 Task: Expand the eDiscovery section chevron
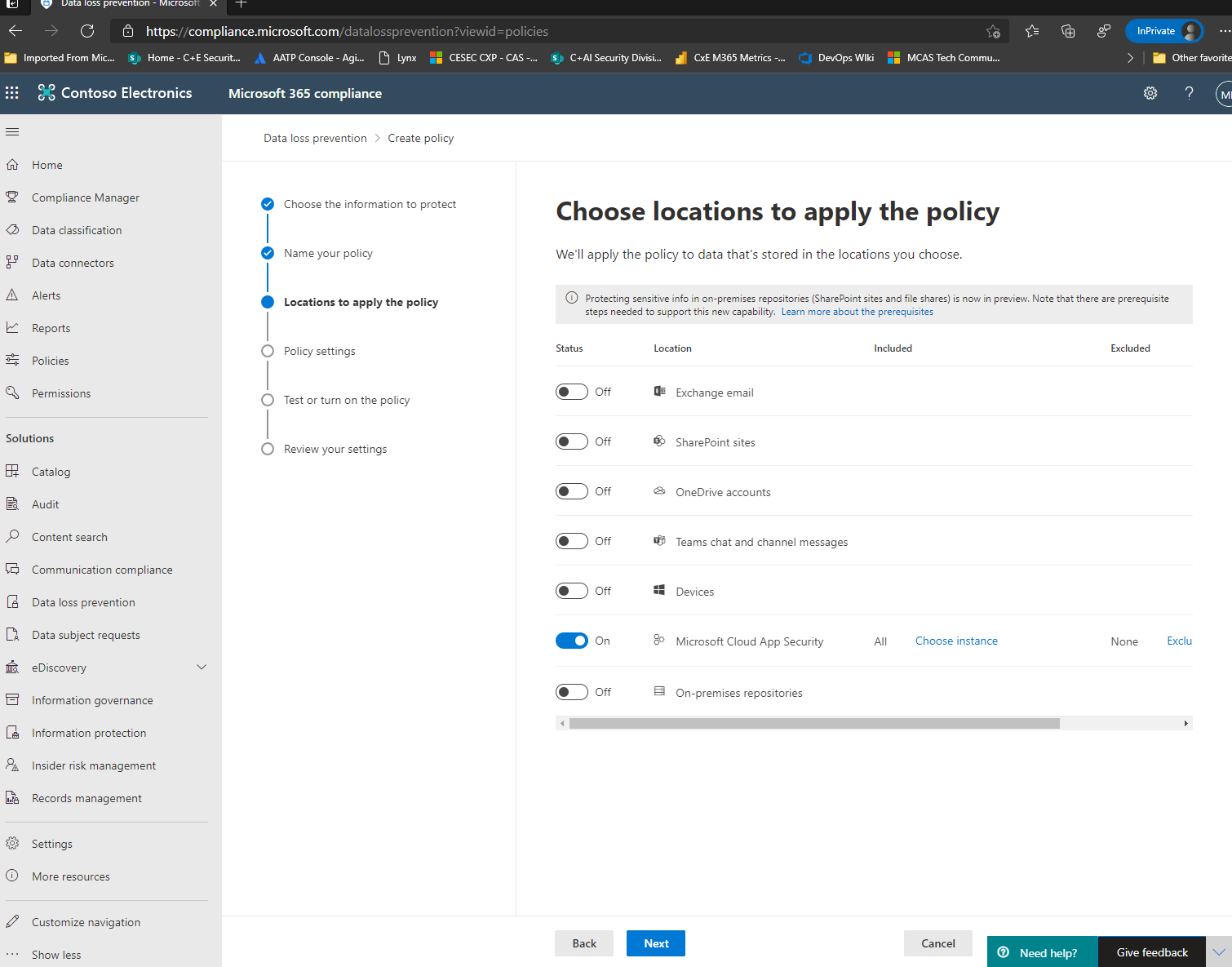(202, 667)
